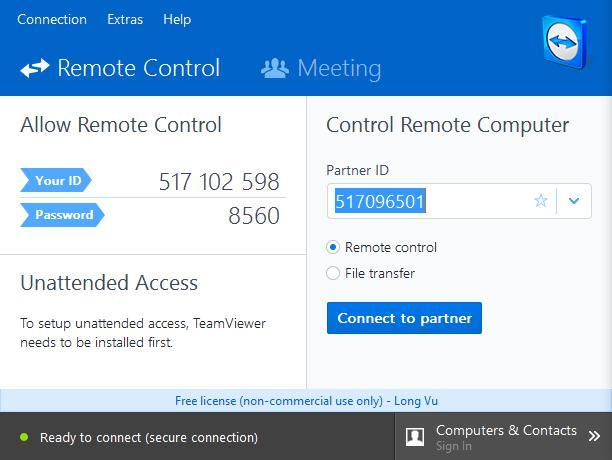Click Sign In under Computers & Contacts
The height and width of the screenshot is (460, 612).
pyautogui.click(x=454, y=446)
